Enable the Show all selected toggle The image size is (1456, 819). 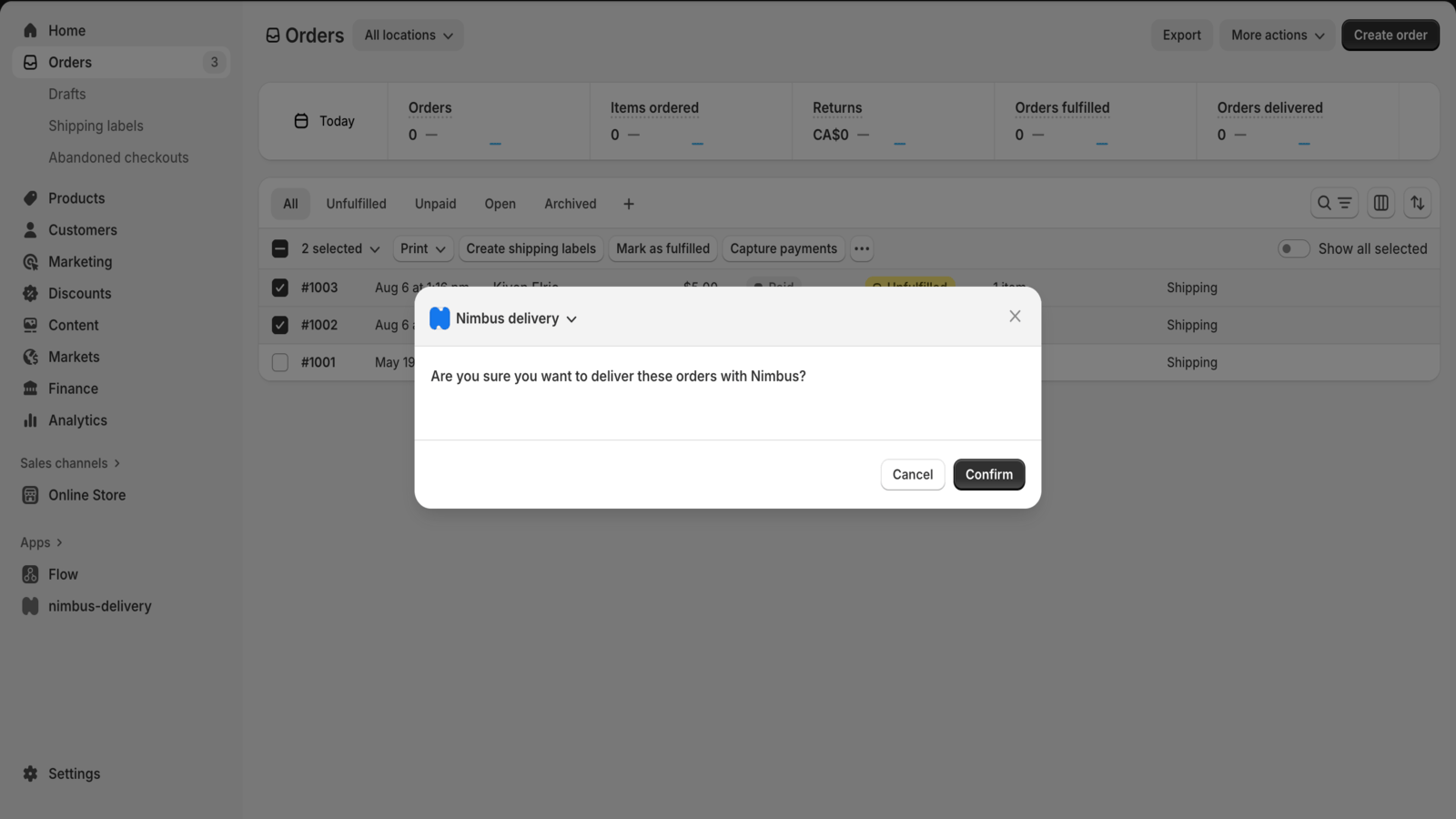coord(1293,248)
